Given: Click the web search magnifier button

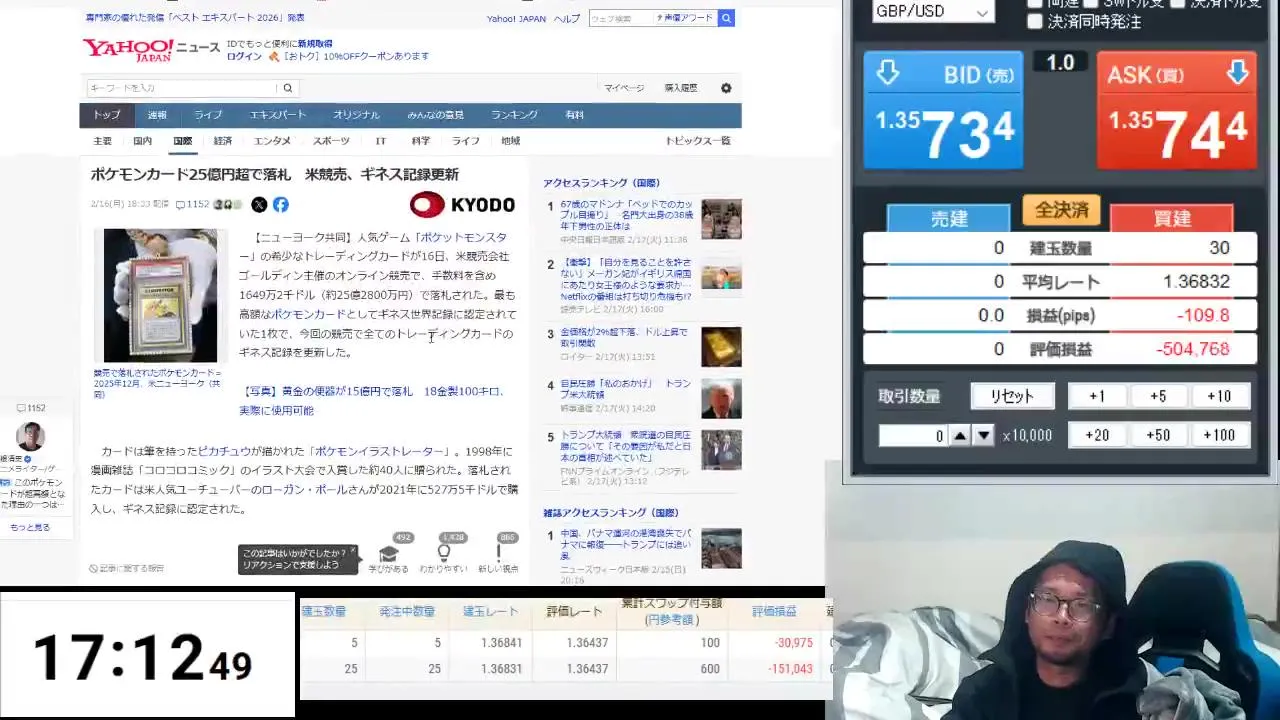Looking at the screenshot, I should (726, 18).
